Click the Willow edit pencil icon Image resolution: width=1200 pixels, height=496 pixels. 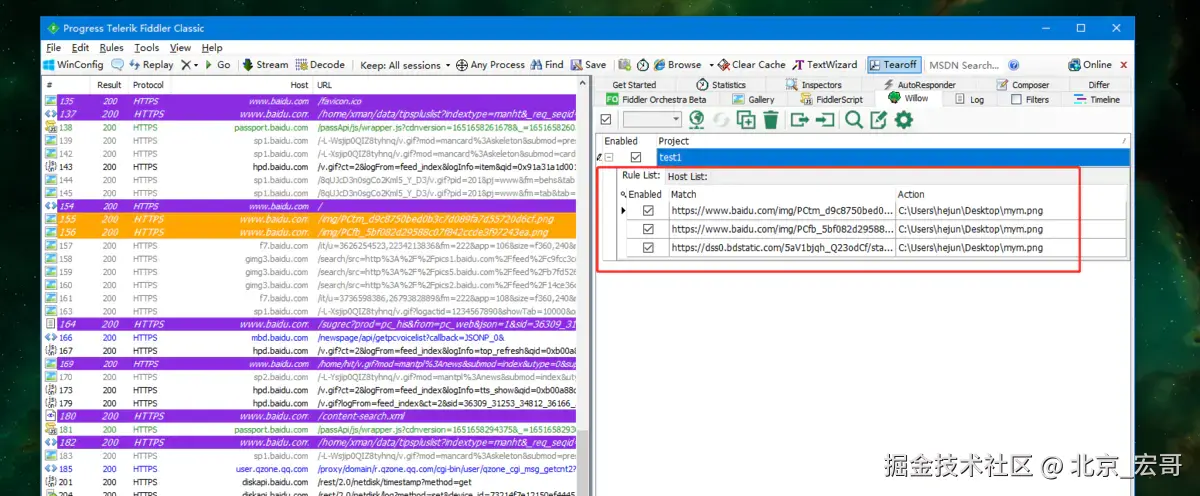[879, 120]
